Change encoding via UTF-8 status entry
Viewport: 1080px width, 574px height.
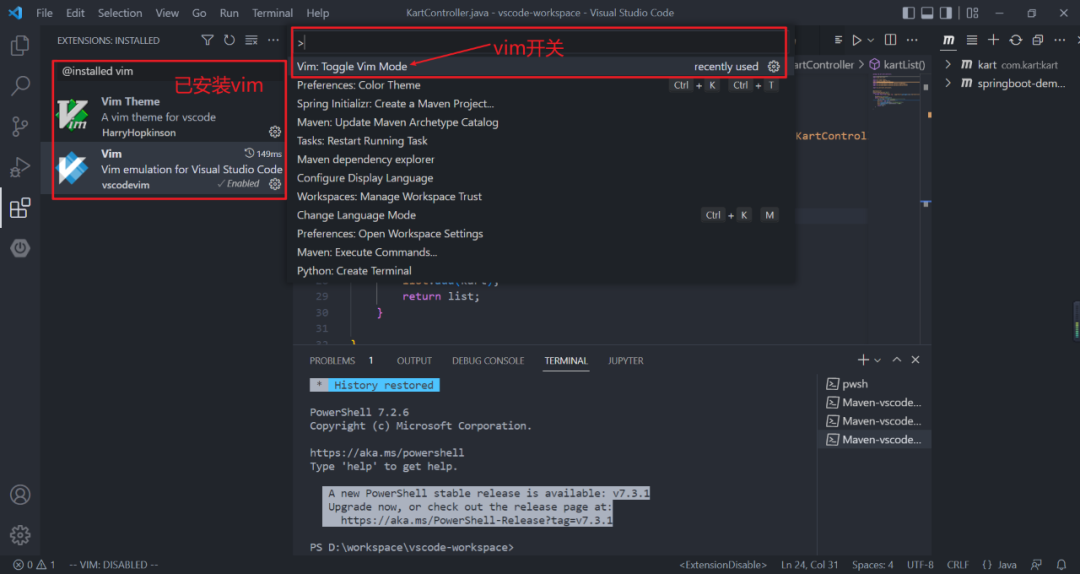(920, 564)
